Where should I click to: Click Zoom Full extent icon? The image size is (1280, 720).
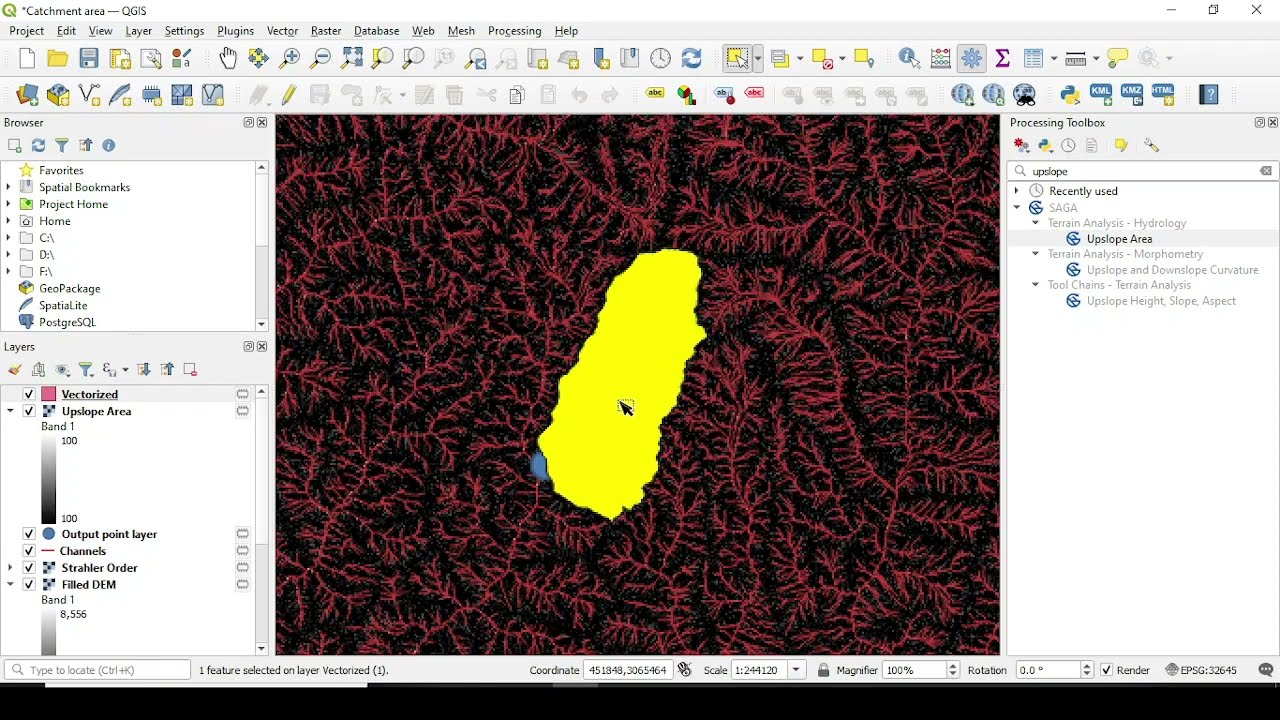(x=352, y=59)
